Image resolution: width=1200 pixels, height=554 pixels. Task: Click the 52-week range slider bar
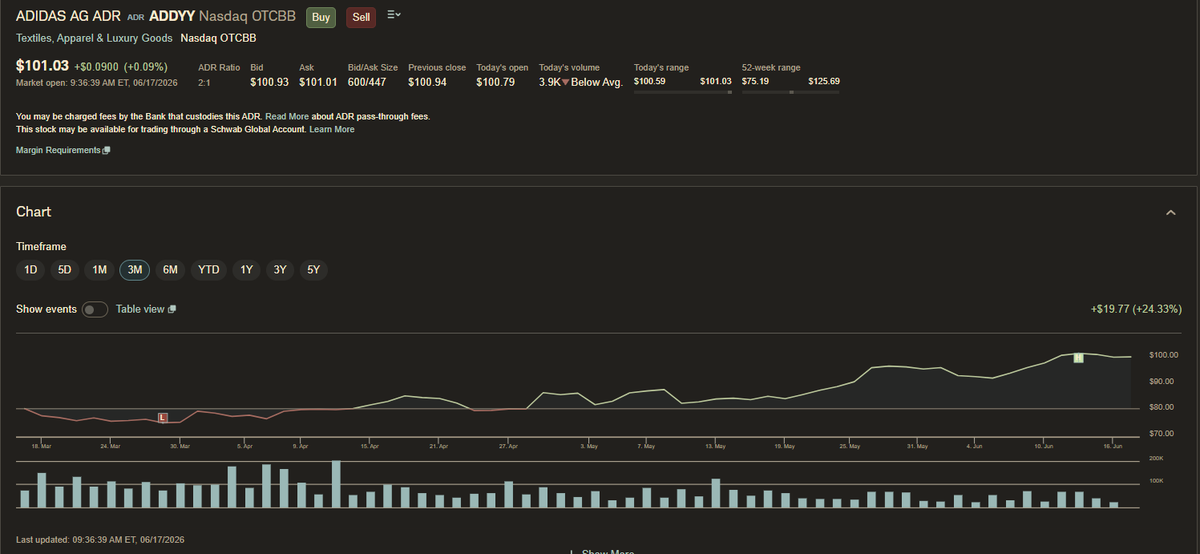[791, 92]
